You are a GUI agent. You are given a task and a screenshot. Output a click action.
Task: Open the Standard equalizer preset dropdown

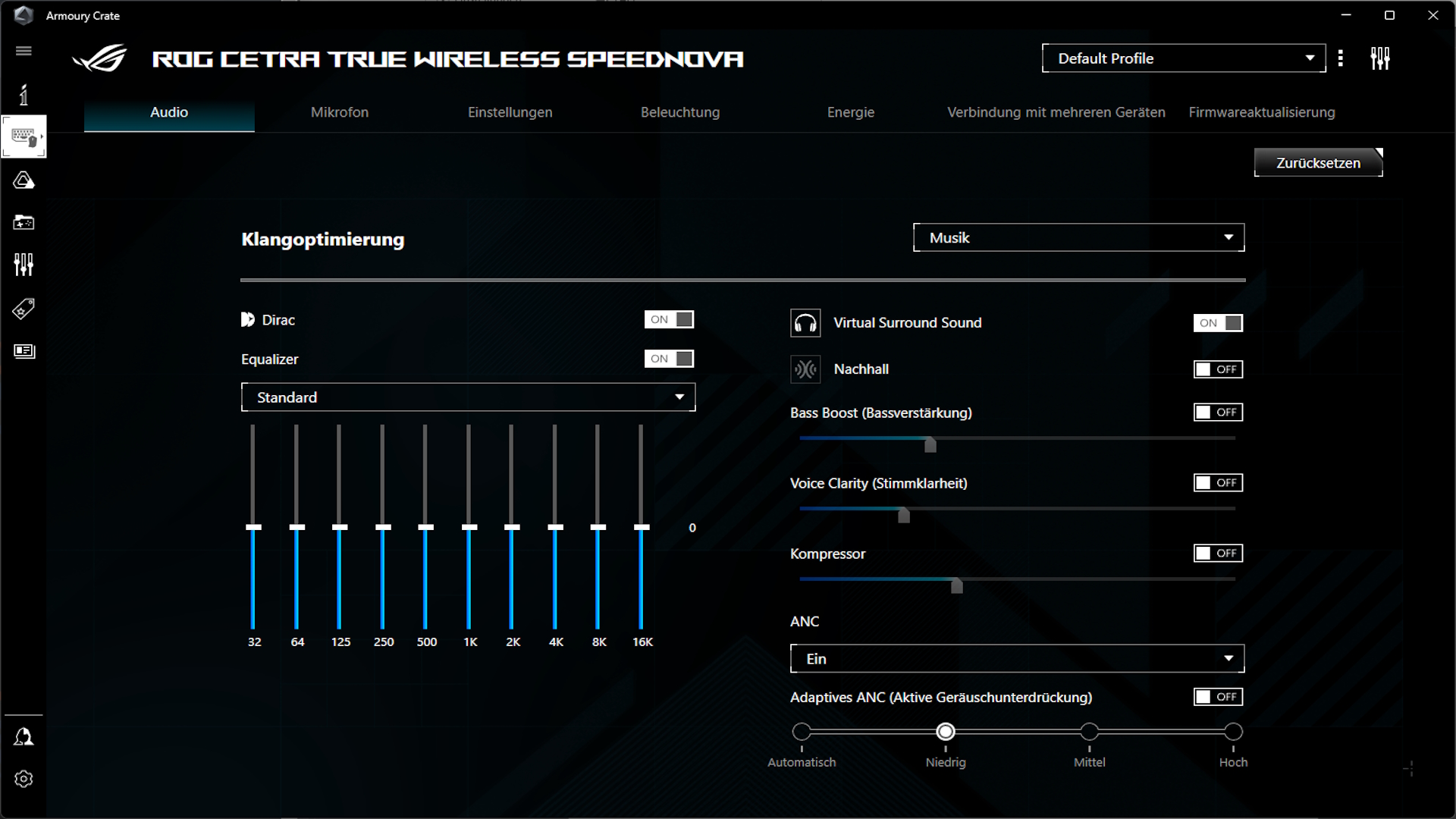[x=468, y=397]
